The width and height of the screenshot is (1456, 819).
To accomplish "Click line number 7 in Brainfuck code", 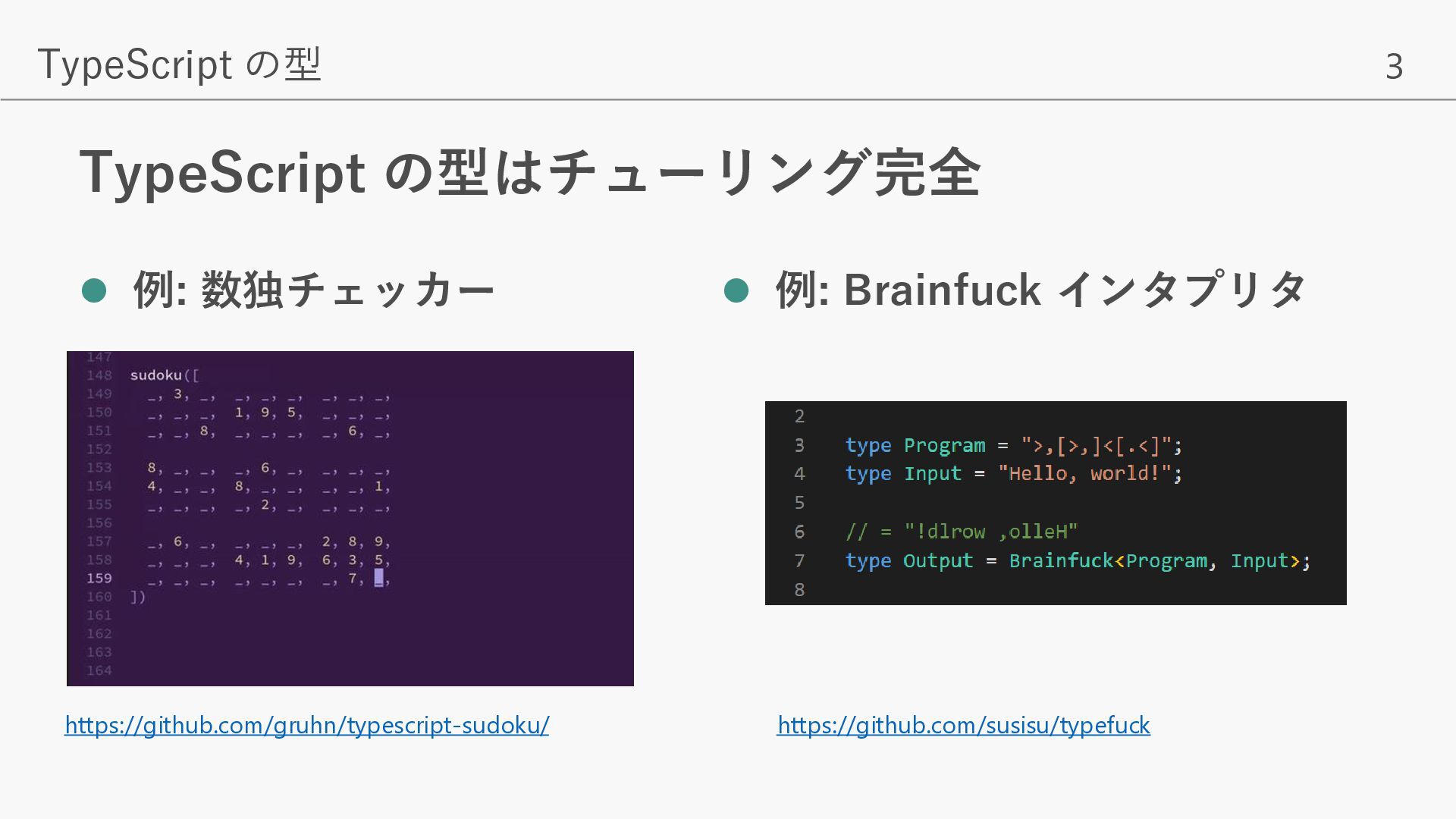I will click(x=799, y=561).
